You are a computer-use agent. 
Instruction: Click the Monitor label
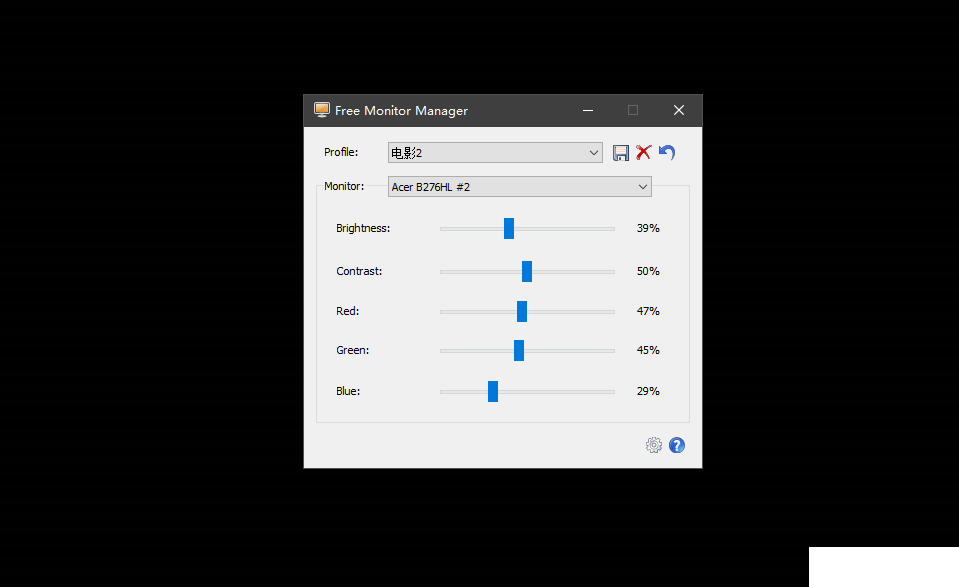tap(344, 186)
